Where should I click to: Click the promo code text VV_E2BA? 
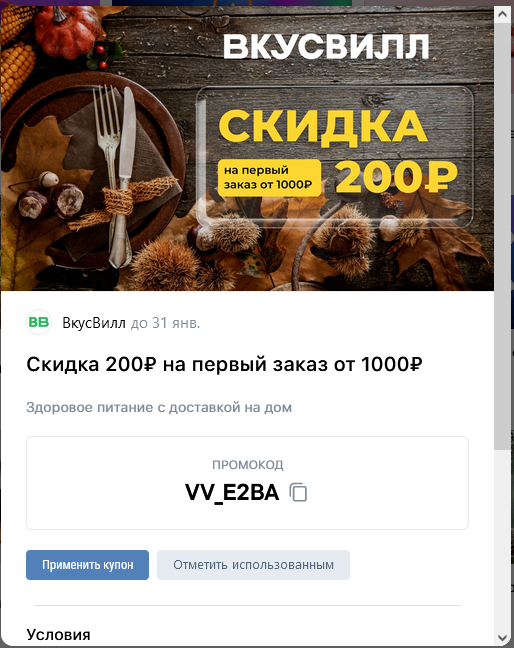pyautogui.click(x=232, y=492)
